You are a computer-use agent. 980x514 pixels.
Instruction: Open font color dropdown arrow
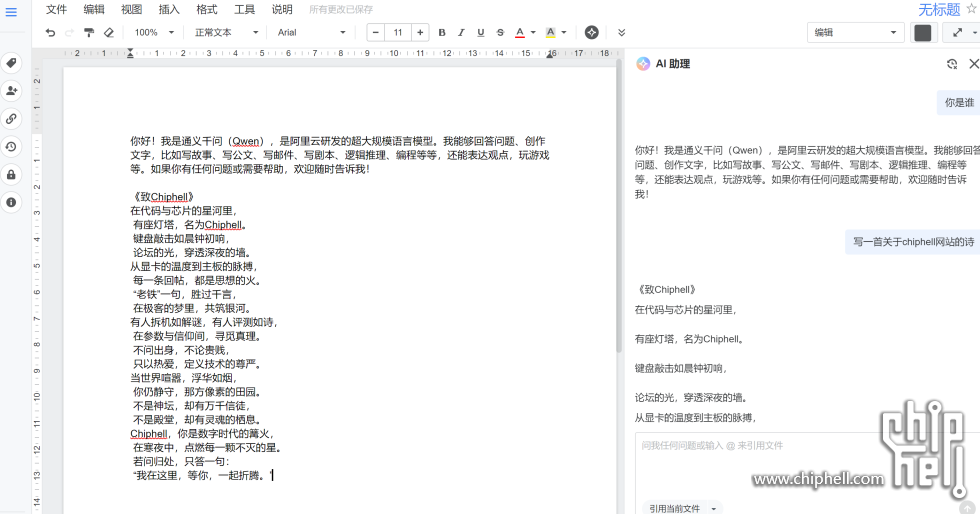[x=533, y=33]
